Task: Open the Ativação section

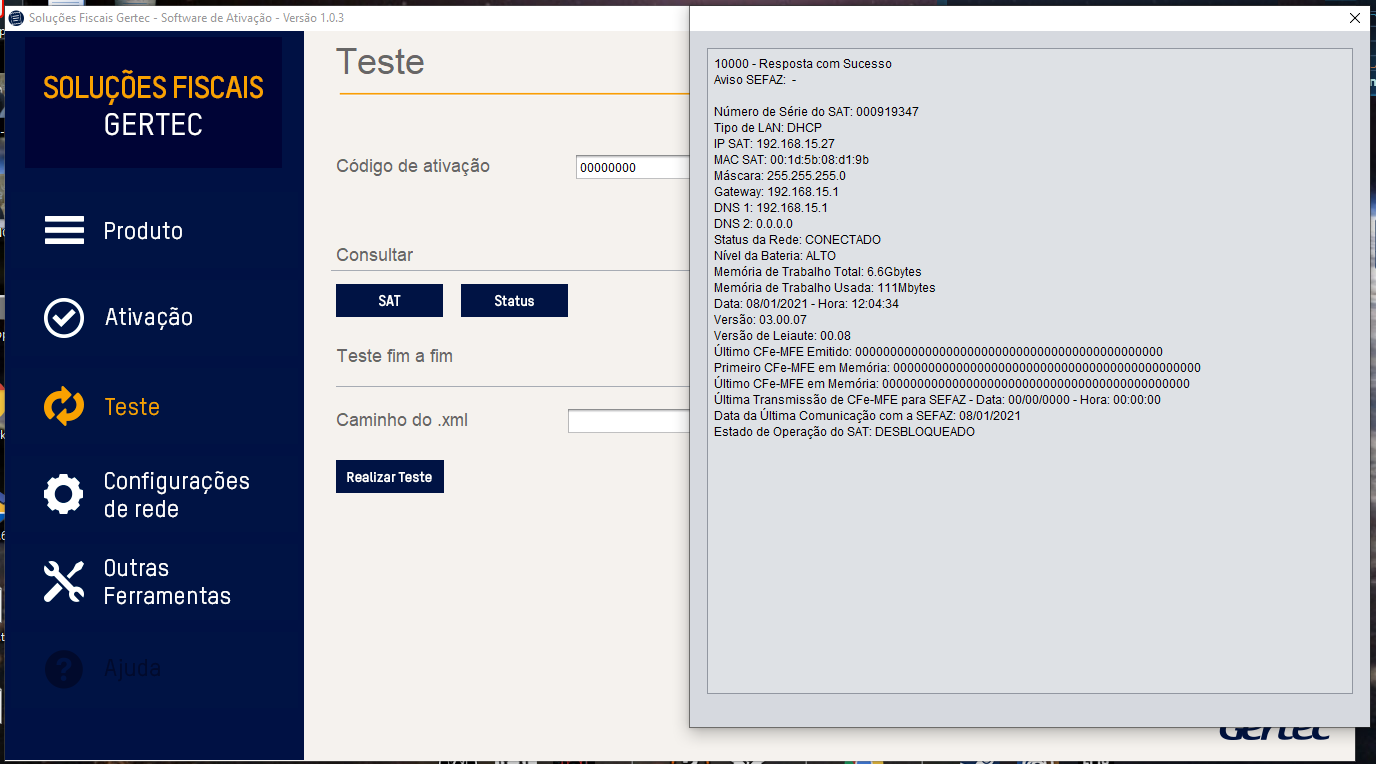Action: pyautogui.click(x=148, y=317)
